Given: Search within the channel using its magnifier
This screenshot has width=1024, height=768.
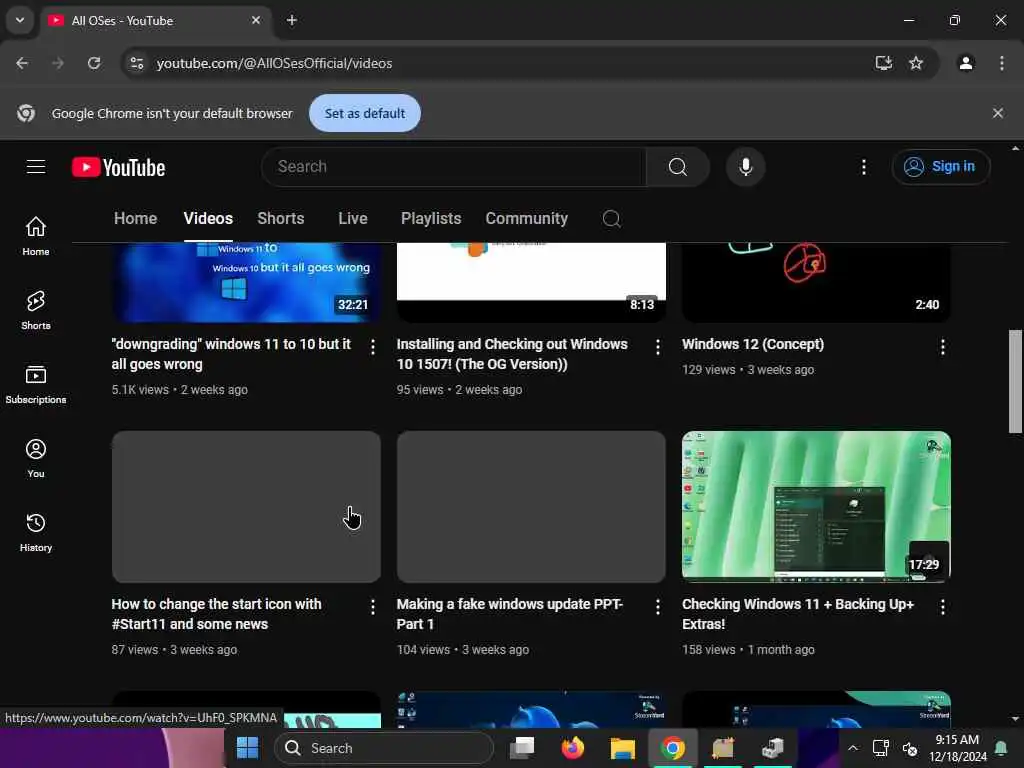Looking at the screenshot, I should point(611,219).
